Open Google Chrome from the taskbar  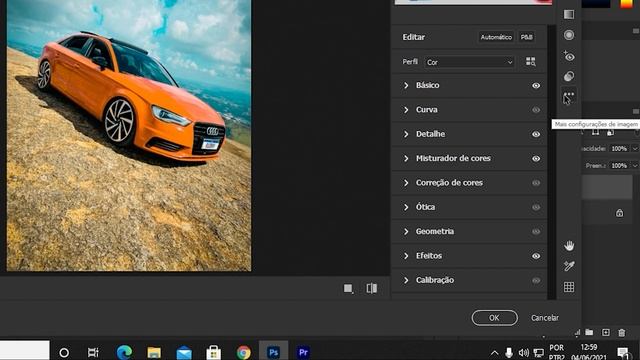click(243, 352)
